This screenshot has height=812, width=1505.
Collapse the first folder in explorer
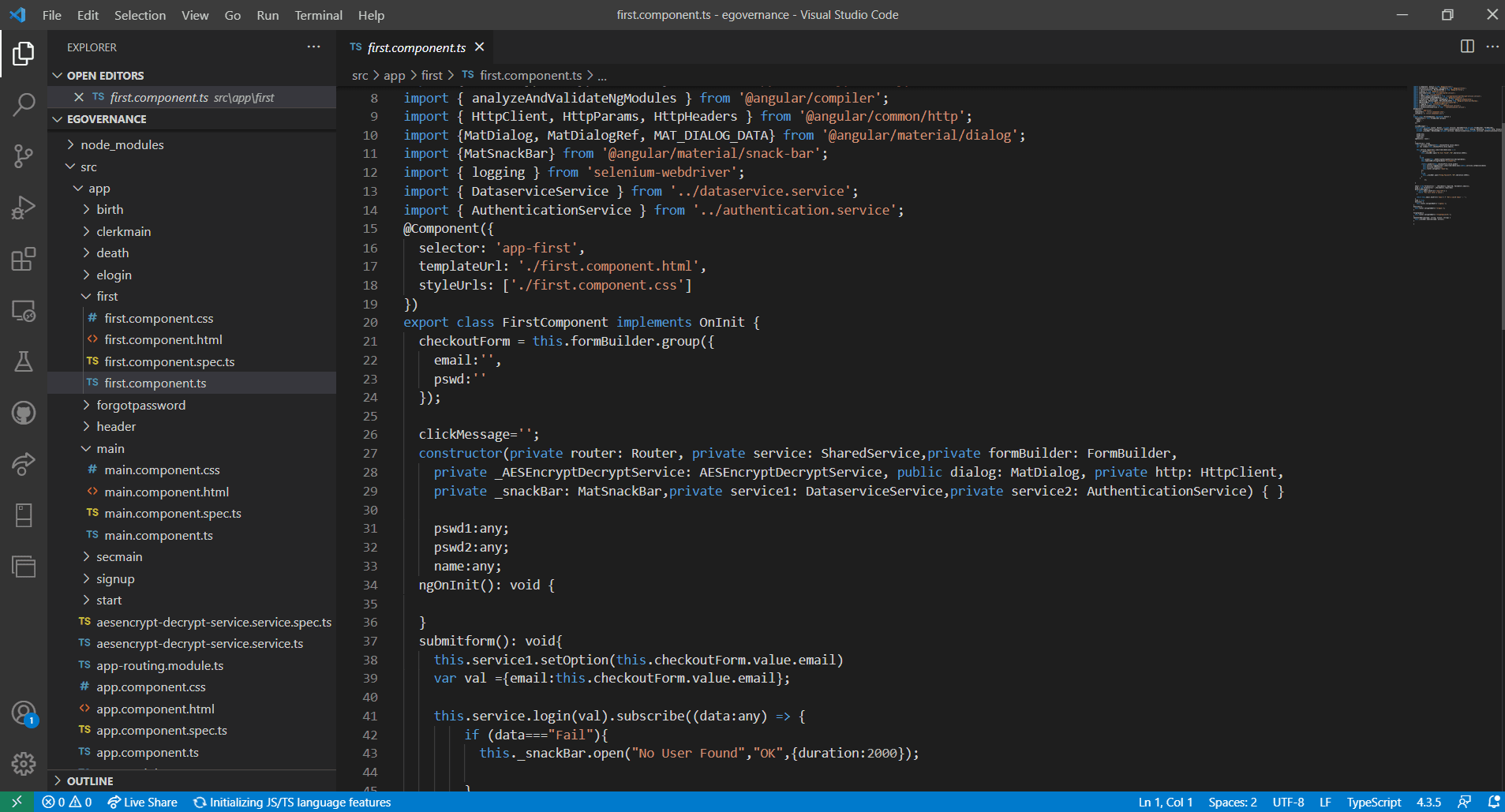[107, 296]
